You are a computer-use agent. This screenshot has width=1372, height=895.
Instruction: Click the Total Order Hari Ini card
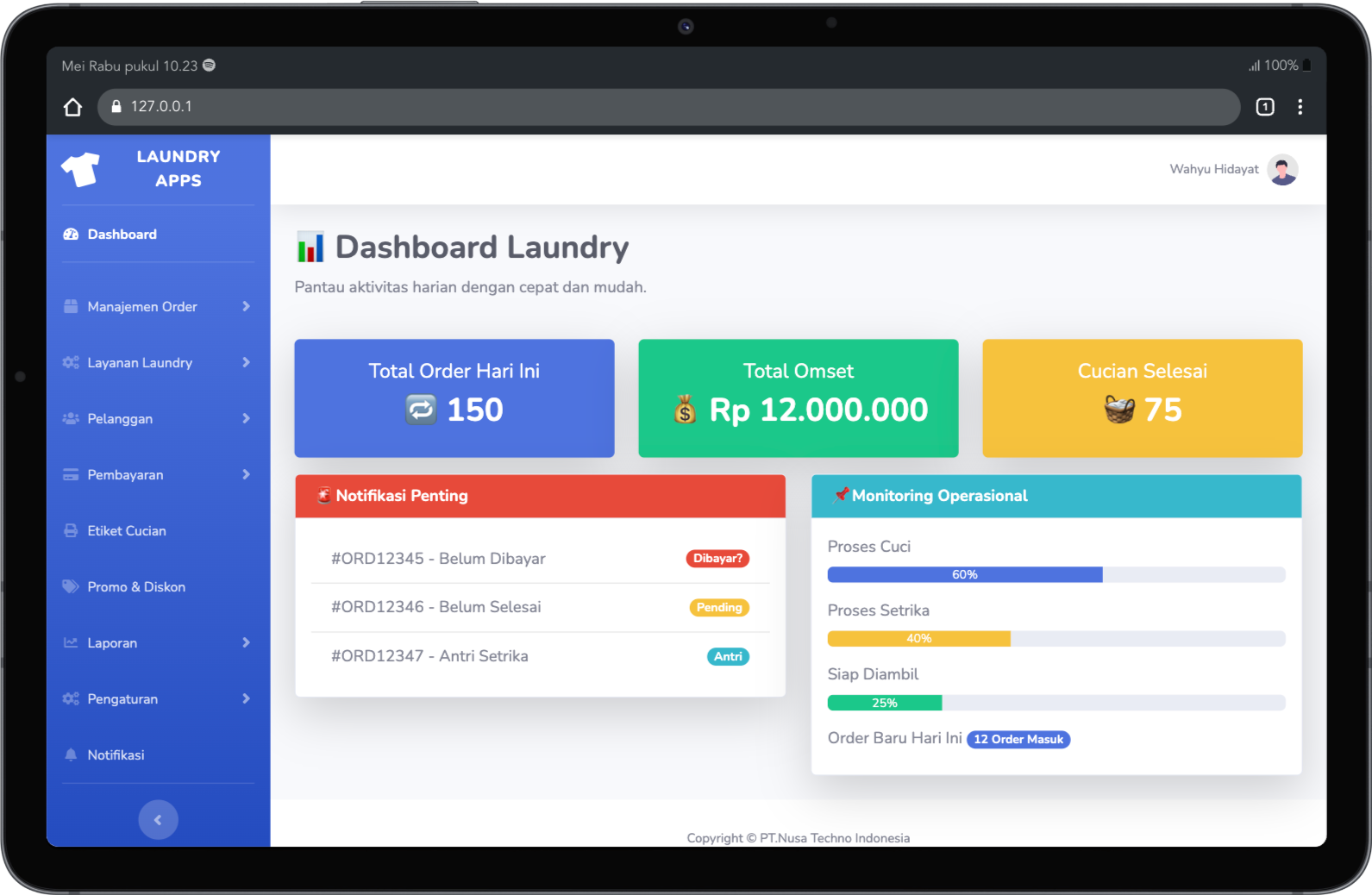[x=454, y=398]
